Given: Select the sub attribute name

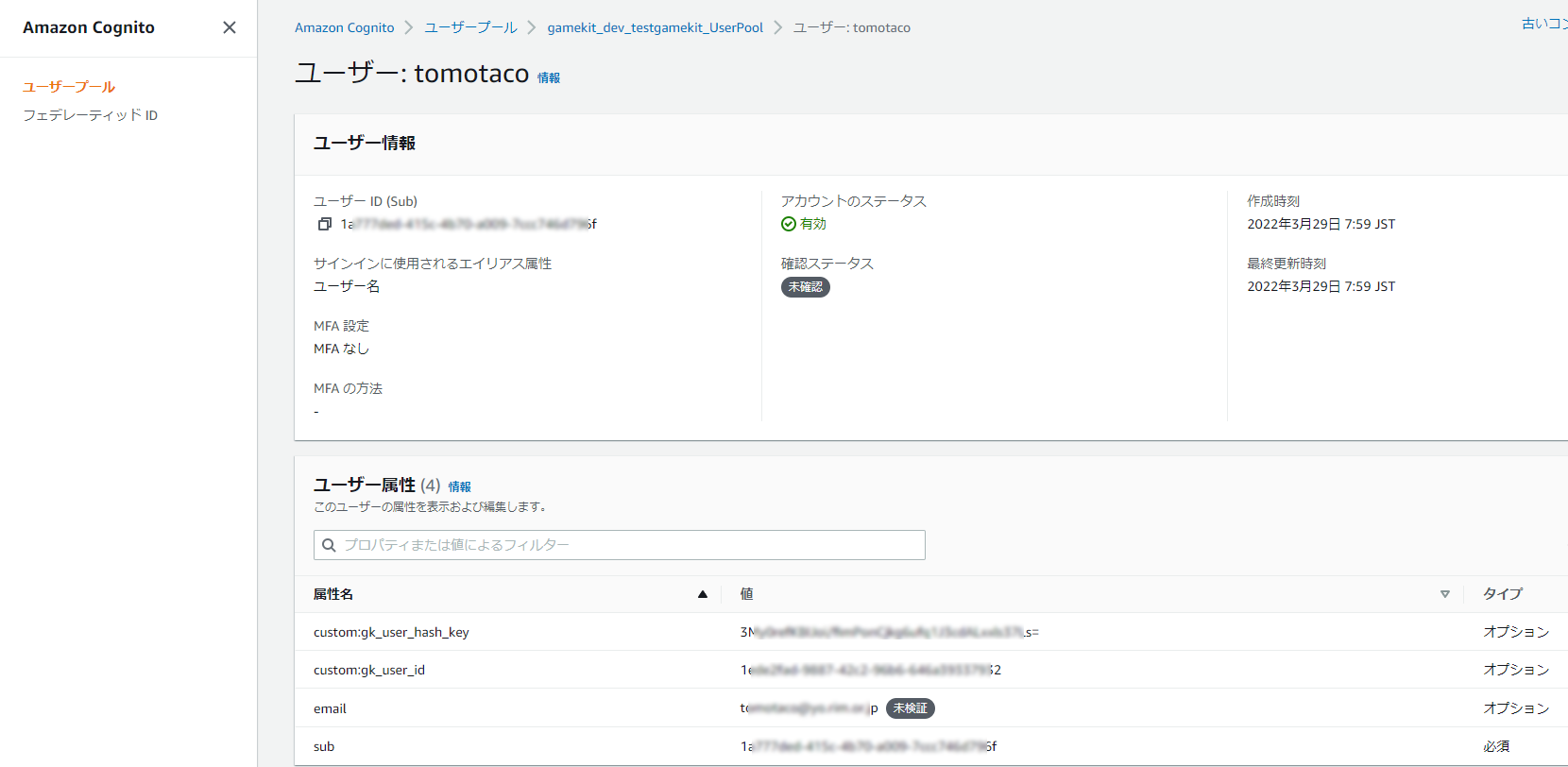Looking at the screenshot, I should (324, 746).
